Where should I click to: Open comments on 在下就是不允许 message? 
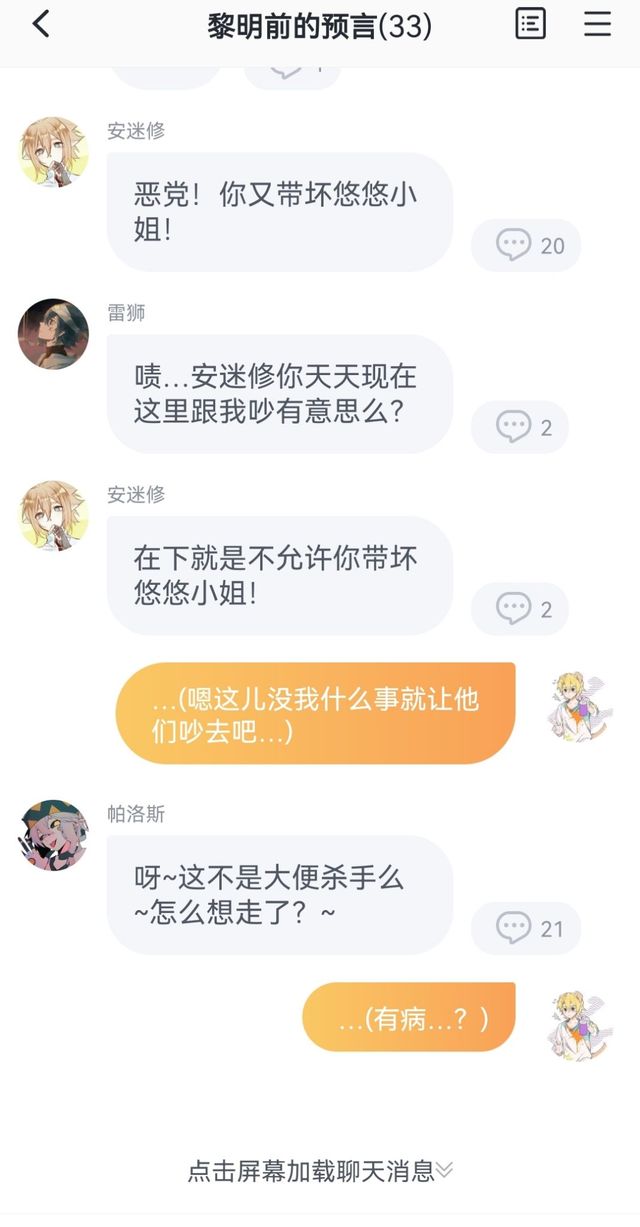[520, 610]
